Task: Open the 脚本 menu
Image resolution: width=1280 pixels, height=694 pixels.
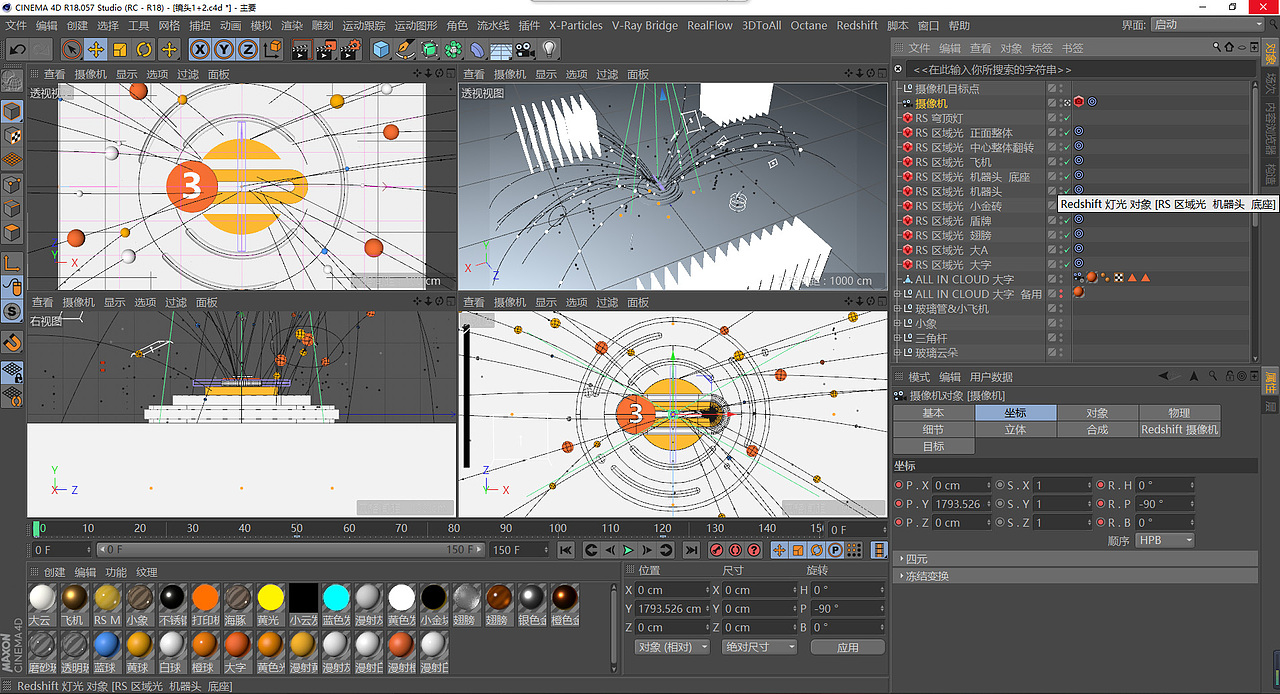Action: pos(898,25)
